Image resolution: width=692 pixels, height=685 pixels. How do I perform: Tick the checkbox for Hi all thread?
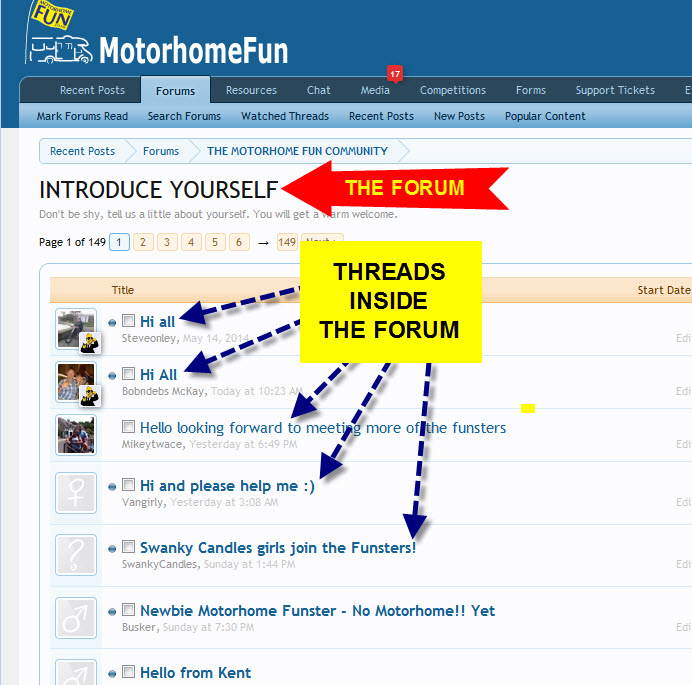click(x=128, y=320)
